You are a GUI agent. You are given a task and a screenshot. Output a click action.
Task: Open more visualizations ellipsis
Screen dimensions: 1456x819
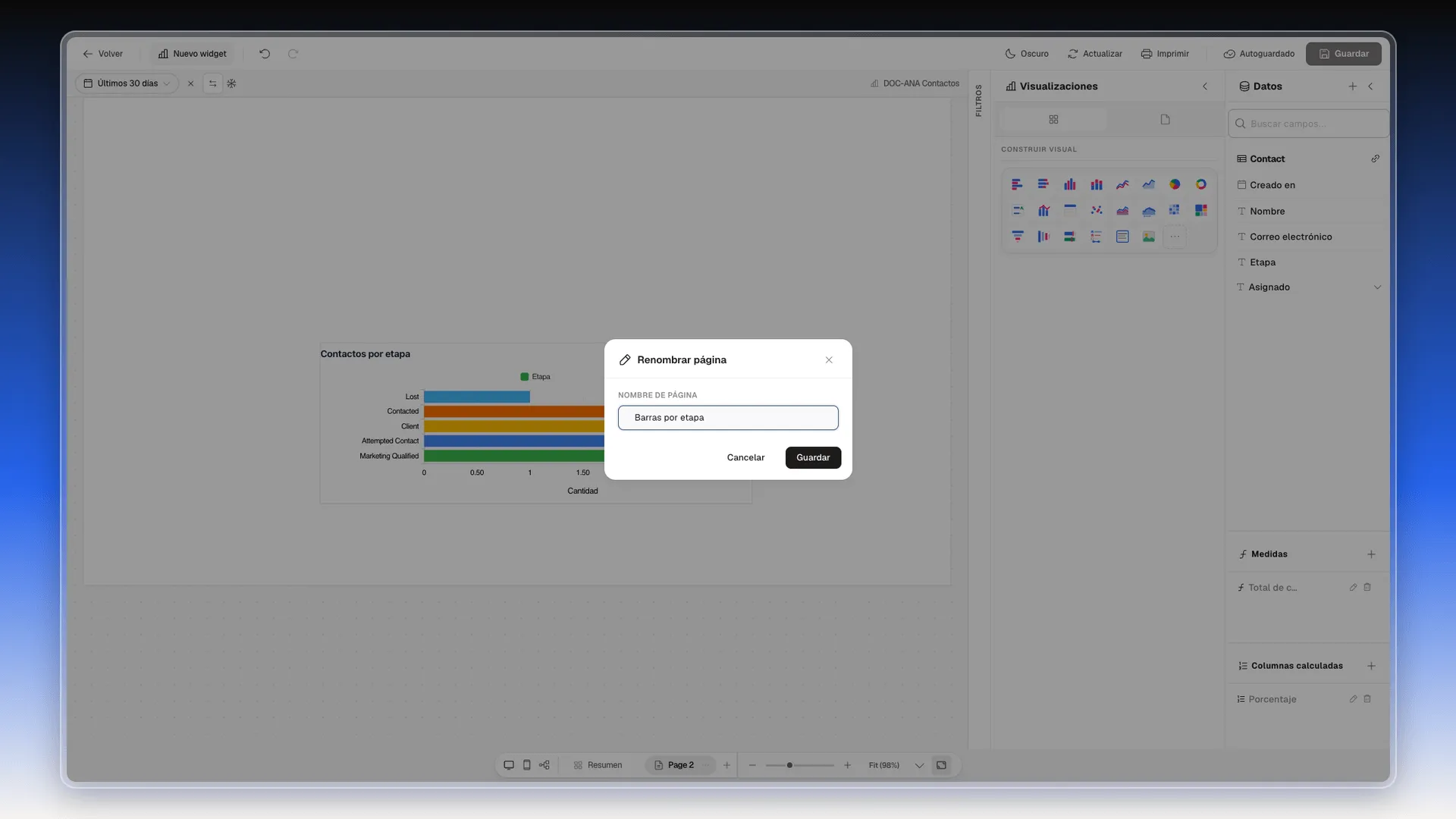tap(1175, 237)
